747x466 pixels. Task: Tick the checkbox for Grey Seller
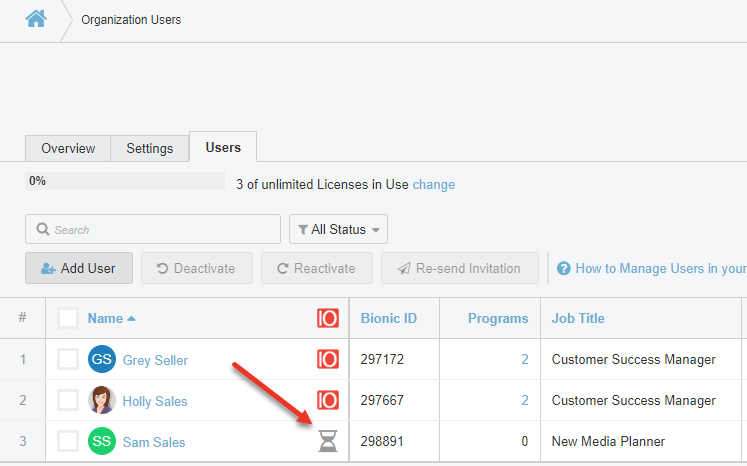pyautogui.click(x=68, y=359)
